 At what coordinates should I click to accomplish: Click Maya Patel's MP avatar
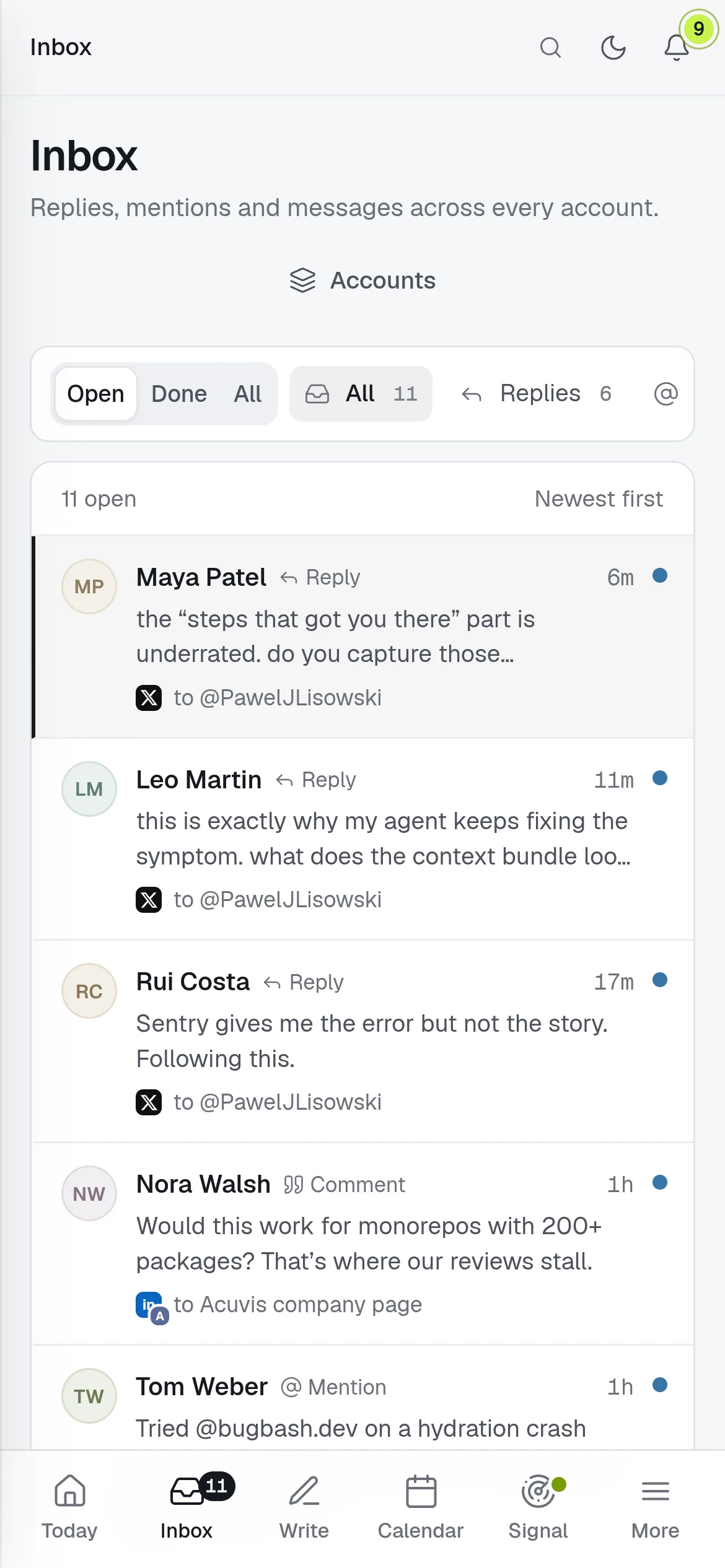pos(89,586)
